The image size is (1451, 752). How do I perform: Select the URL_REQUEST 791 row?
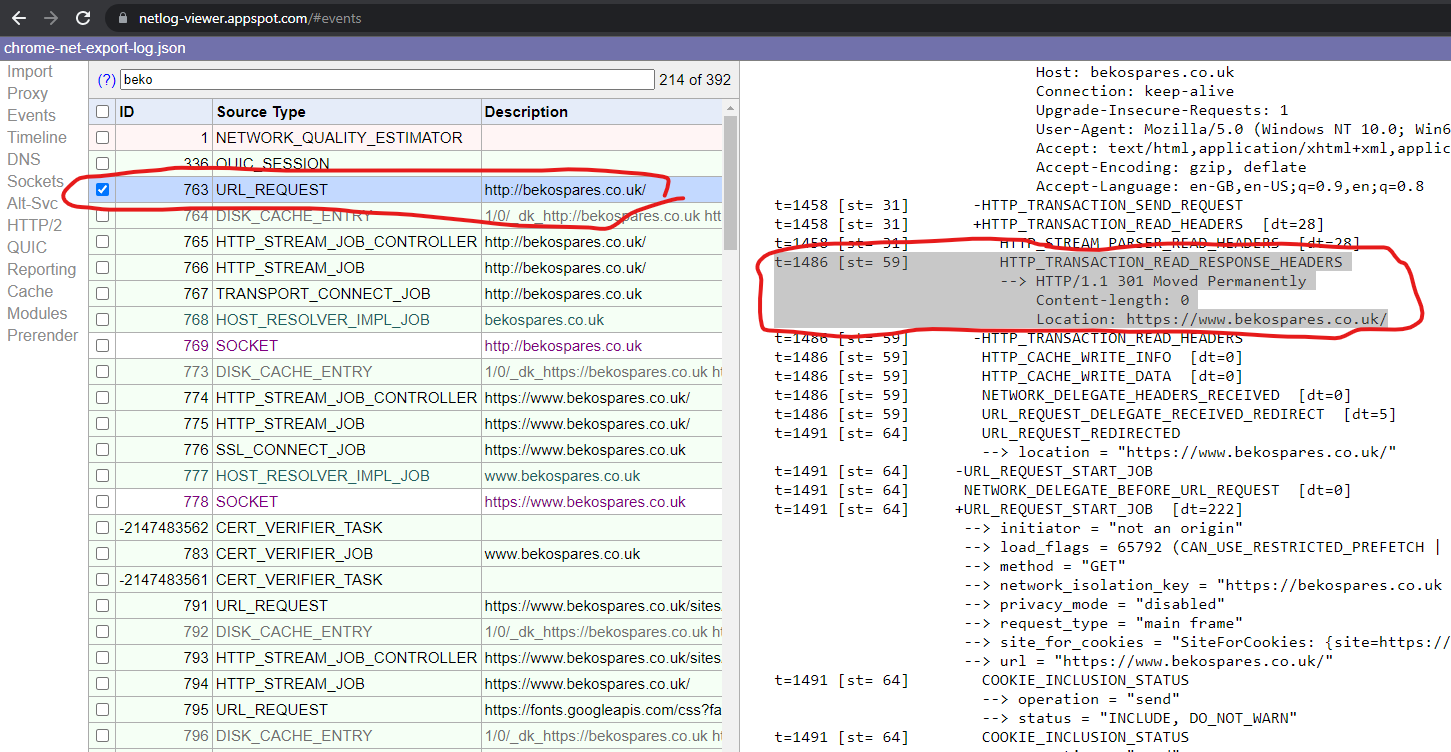tap(405, 606)
